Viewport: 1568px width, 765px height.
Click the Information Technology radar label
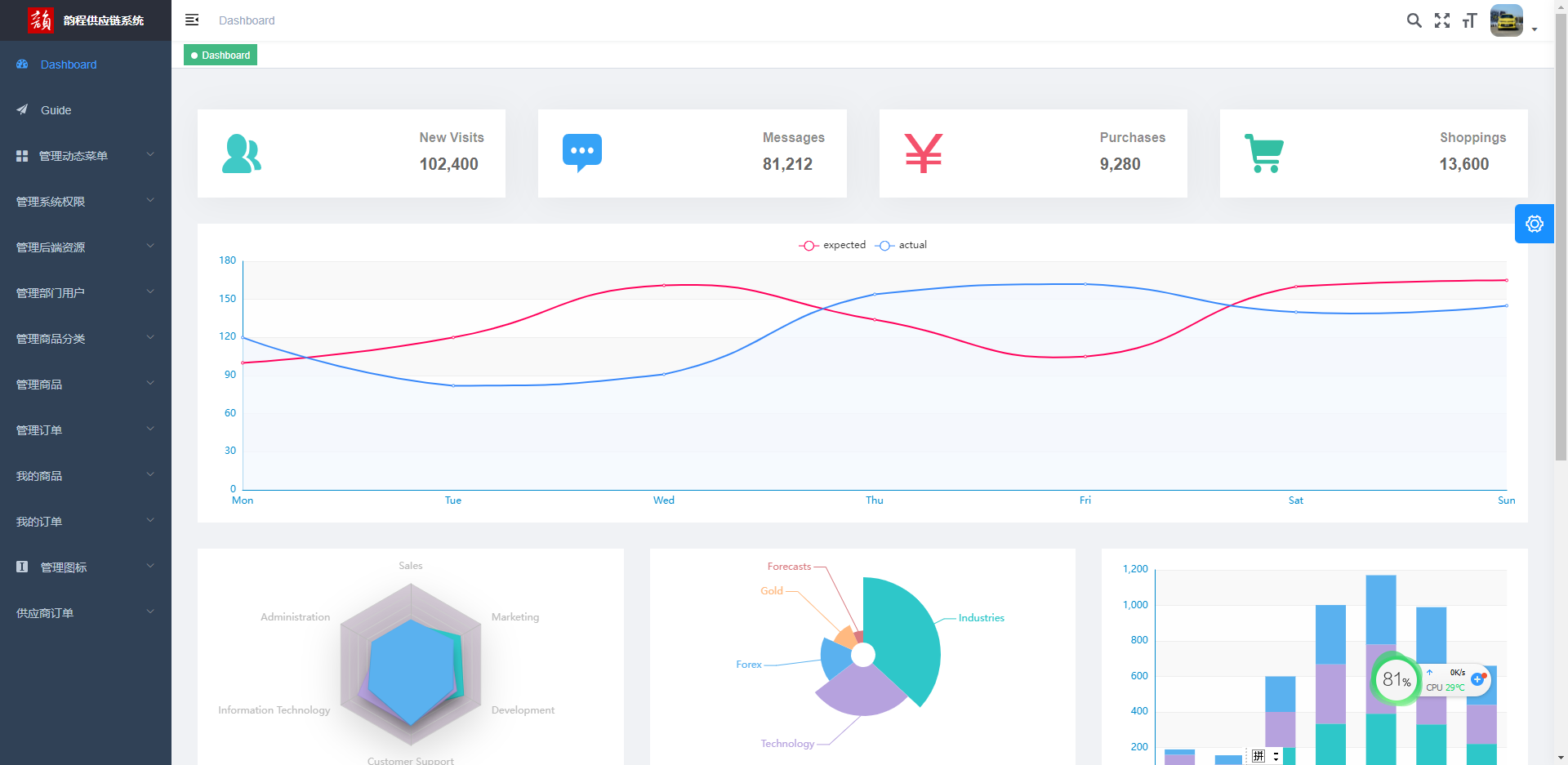click(274, 709)
